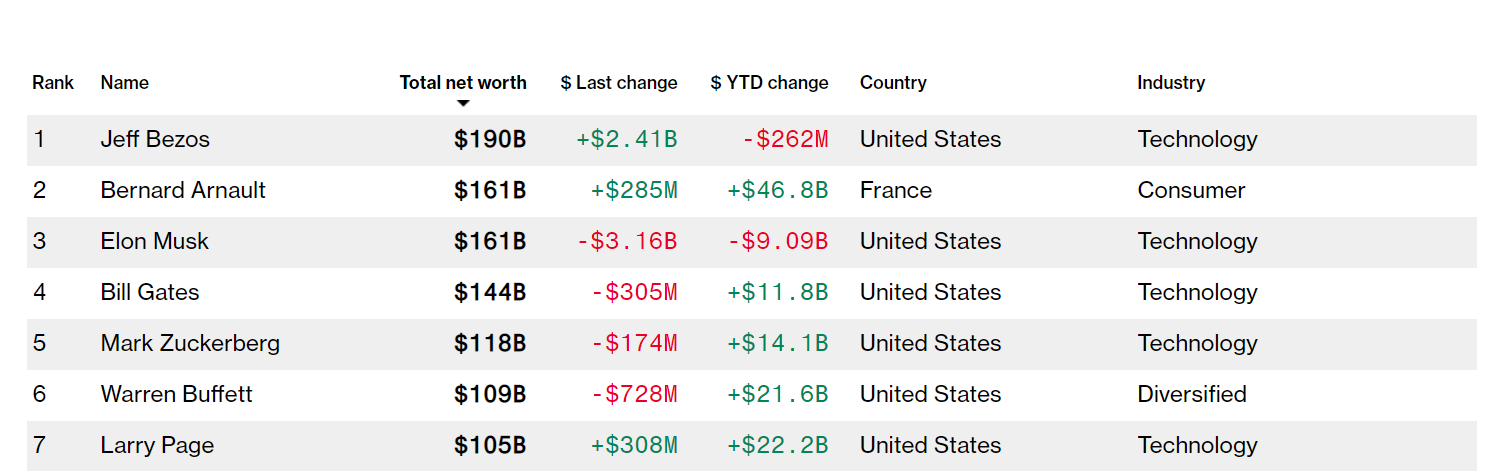Click the $ Last change column header
Screen dimensions: 1494x471
[x=619, y=83]
